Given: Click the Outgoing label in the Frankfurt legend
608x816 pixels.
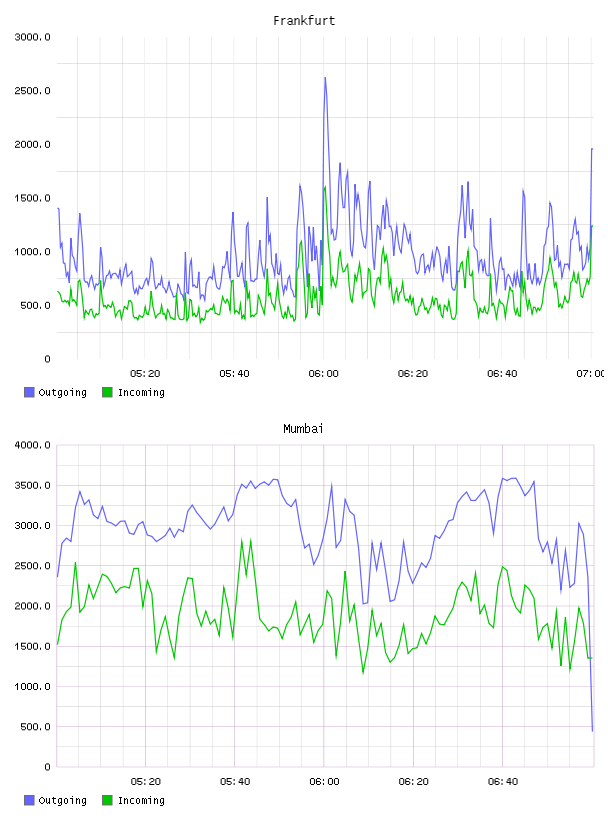Looking at the screenshot, I should [x=62, y=393].
